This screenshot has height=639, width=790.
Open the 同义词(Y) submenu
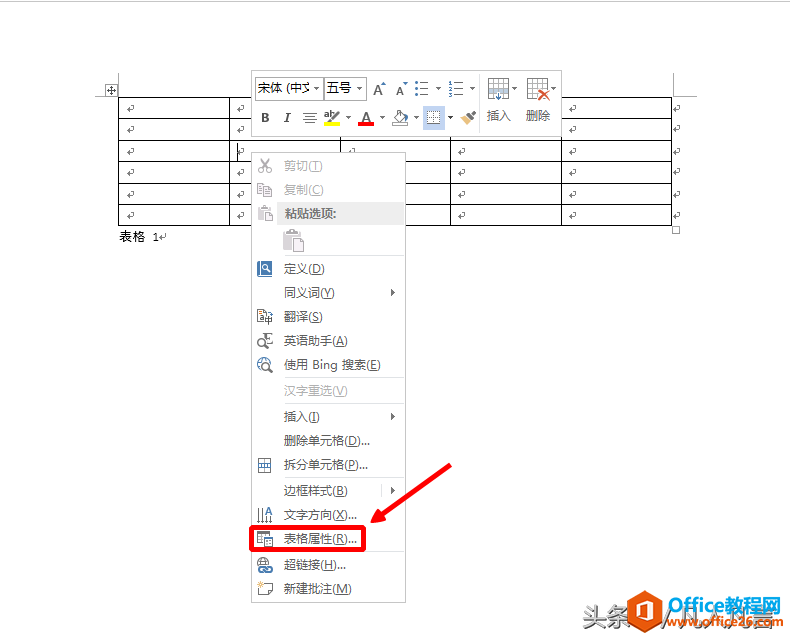(328, 293)
